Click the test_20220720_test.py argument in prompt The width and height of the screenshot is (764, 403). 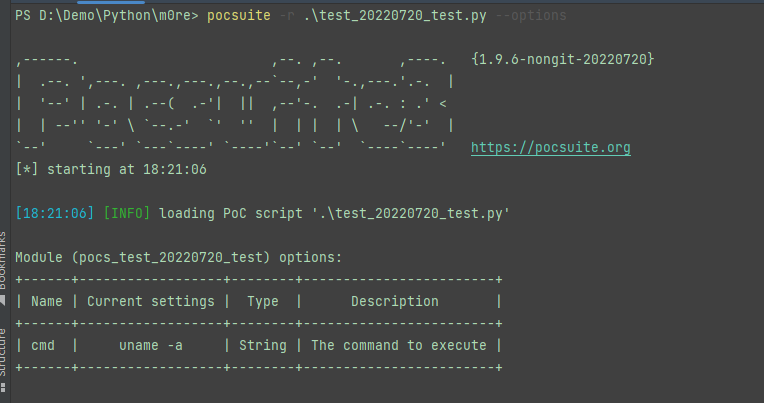[395, 16]
